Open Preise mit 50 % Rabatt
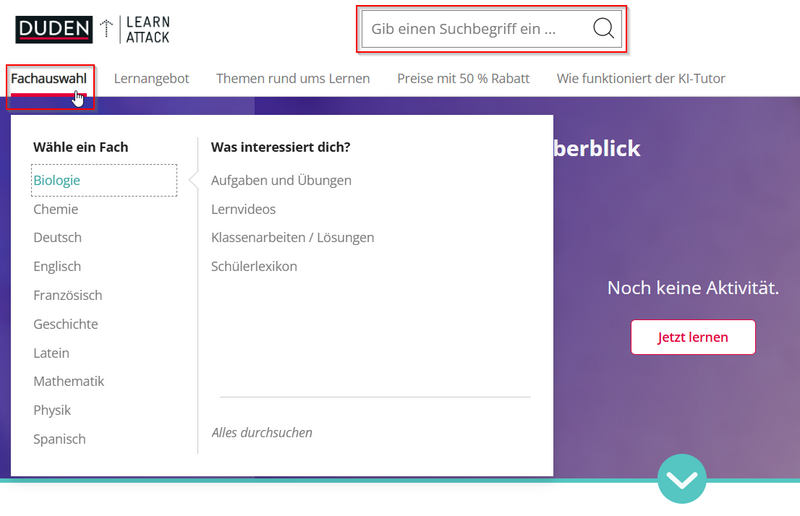Viewport: 800px width, 516px height. click(463, 79)
